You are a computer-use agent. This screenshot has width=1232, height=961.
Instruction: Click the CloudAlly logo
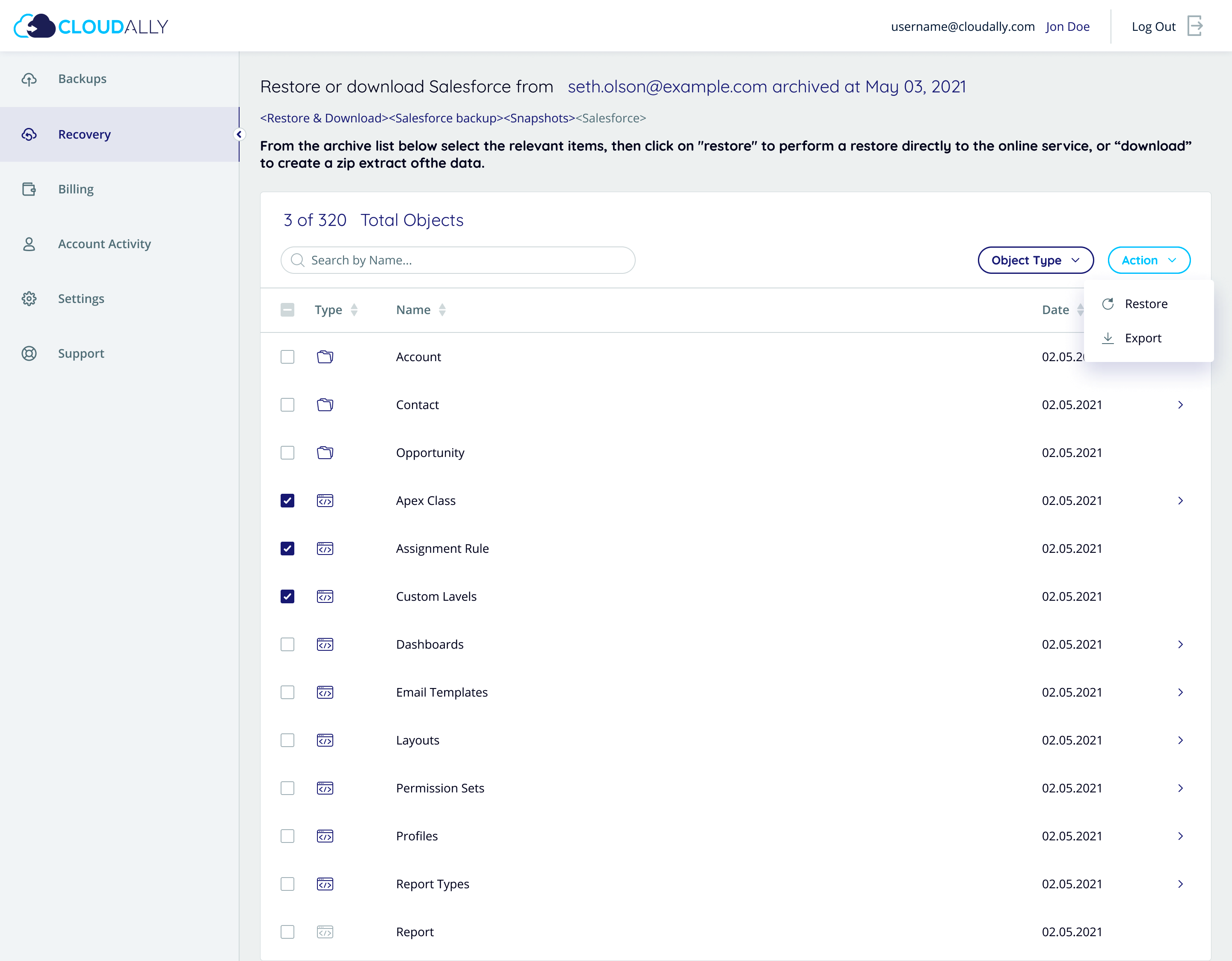tap(91, 26)
